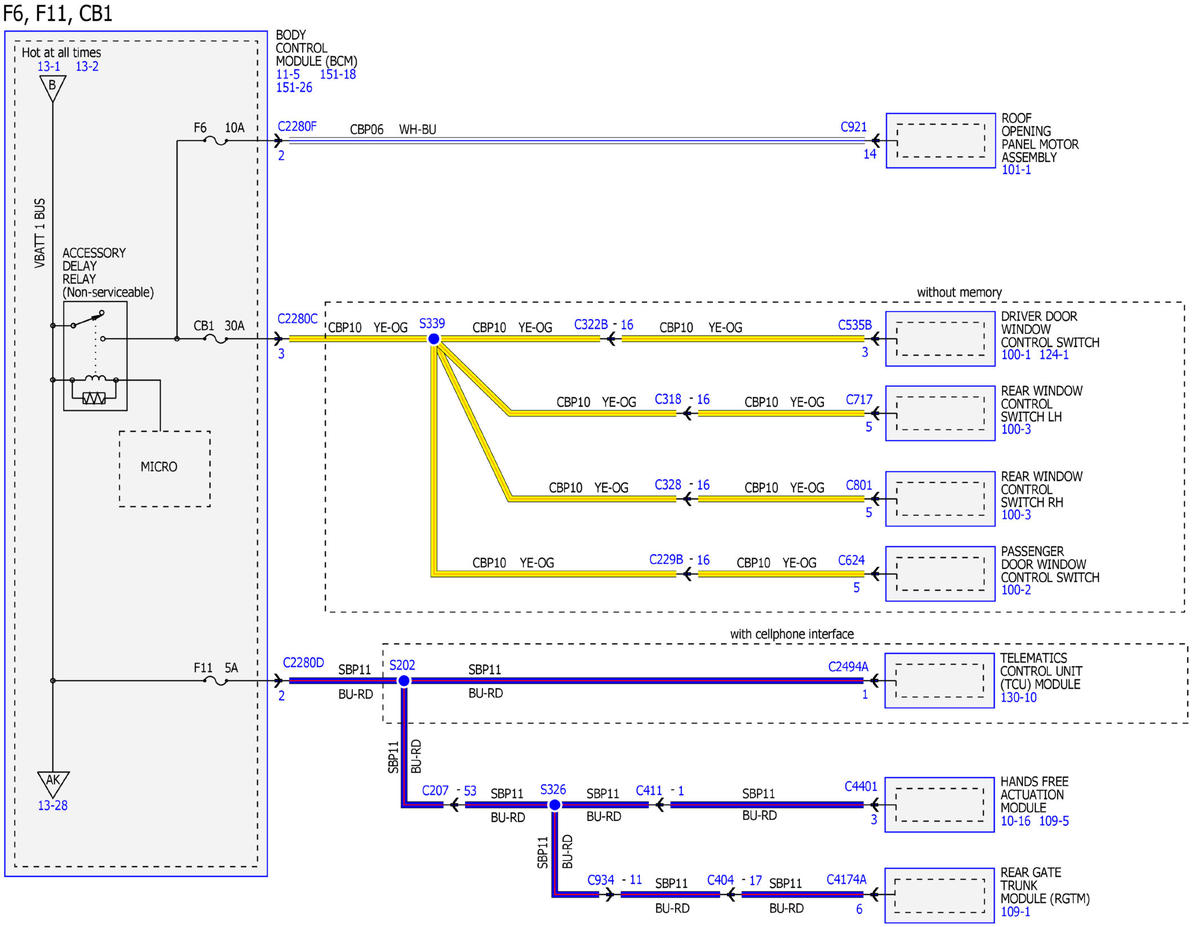Image resolution: width=1200 pixels, height=927 pixels.
Task: Click the B power source triangle symbol
Action: [x=51, y=88]
